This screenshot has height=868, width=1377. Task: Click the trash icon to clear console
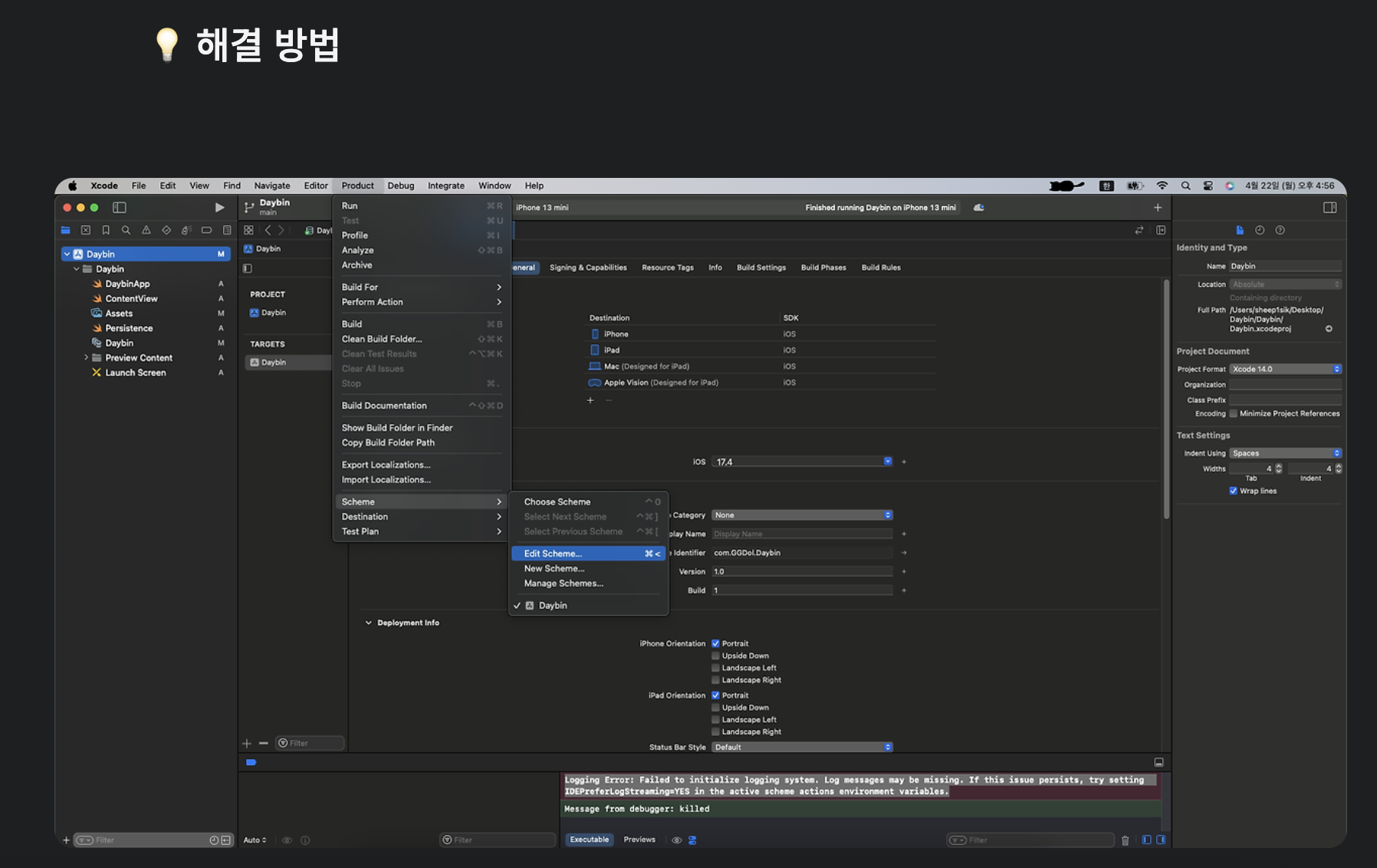click(x=1125, y=840)
